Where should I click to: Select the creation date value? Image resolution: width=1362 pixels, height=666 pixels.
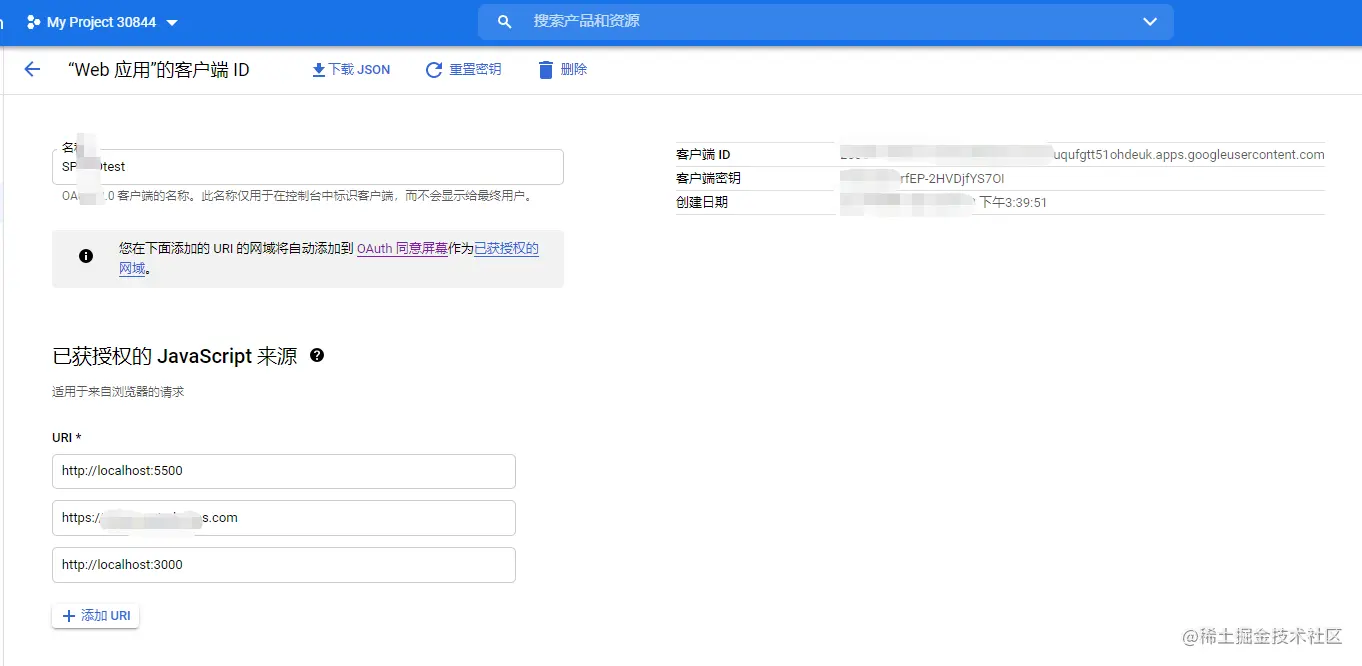pos(943,202)
